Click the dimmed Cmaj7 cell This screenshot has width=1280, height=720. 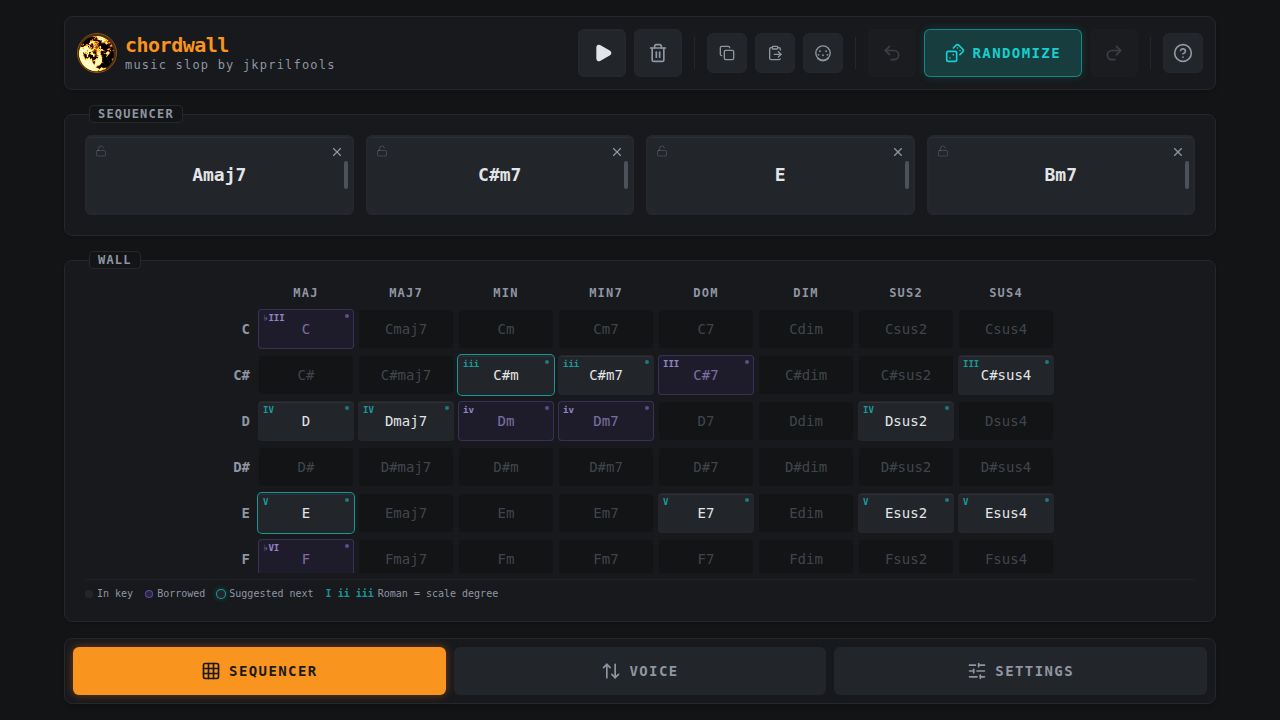(406, 329)
